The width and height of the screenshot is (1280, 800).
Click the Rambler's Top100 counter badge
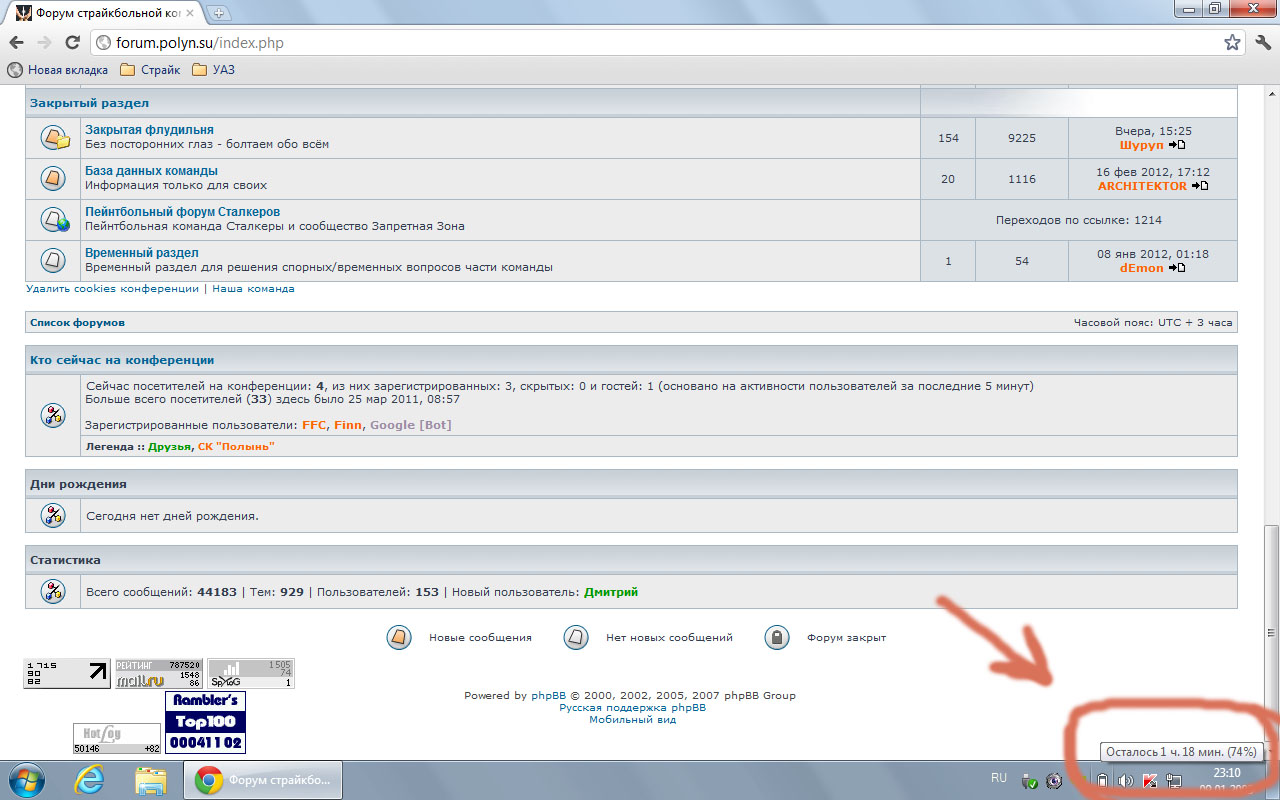(205, 722)
